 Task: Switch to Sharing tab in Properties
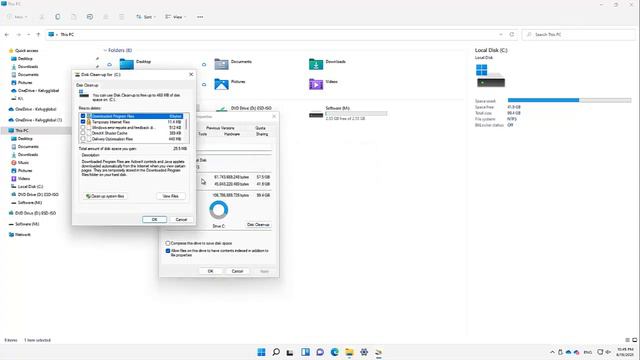(262, 134)
